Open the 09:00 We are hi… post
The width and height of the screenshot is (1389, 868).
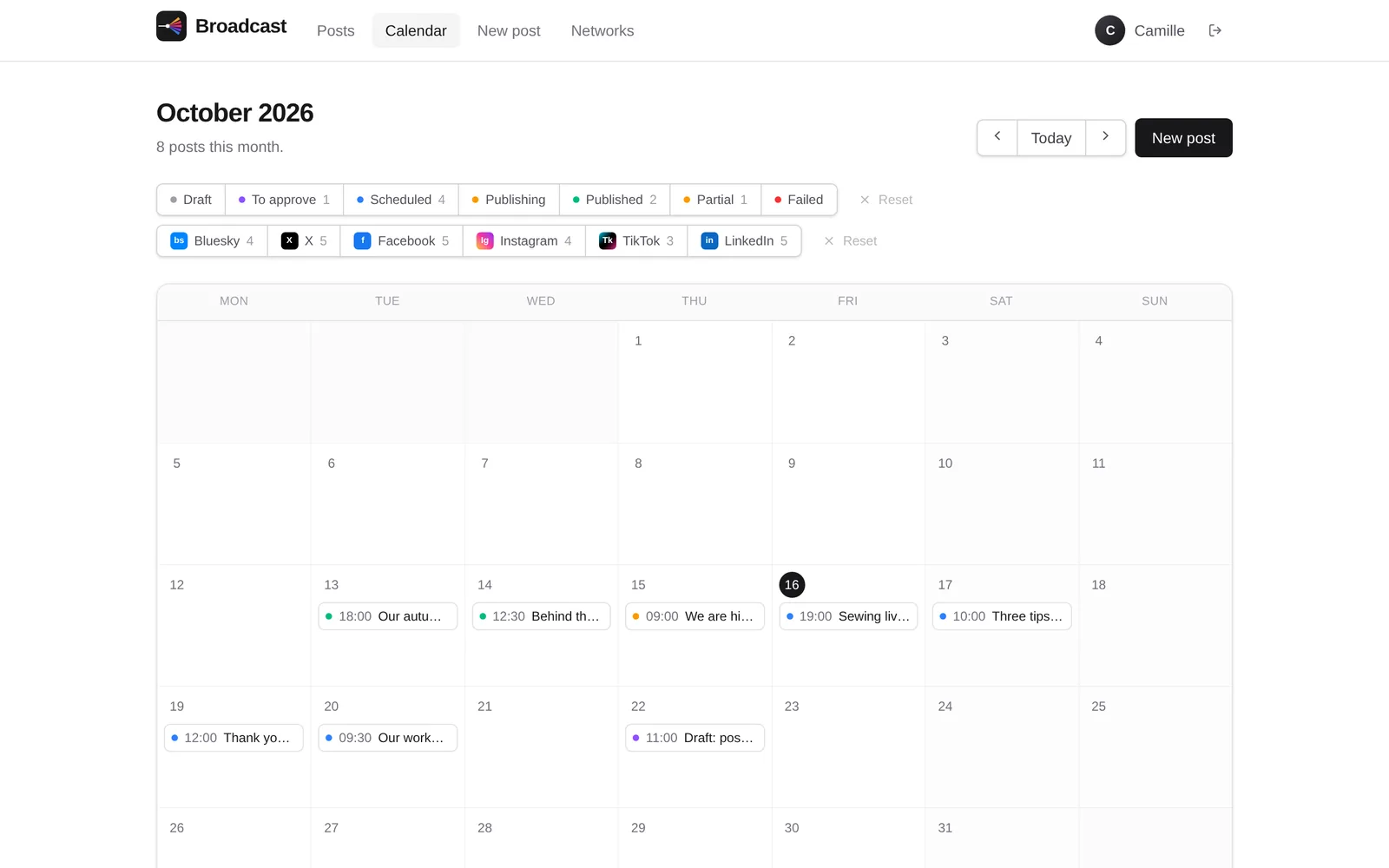(x=694, y=616)
